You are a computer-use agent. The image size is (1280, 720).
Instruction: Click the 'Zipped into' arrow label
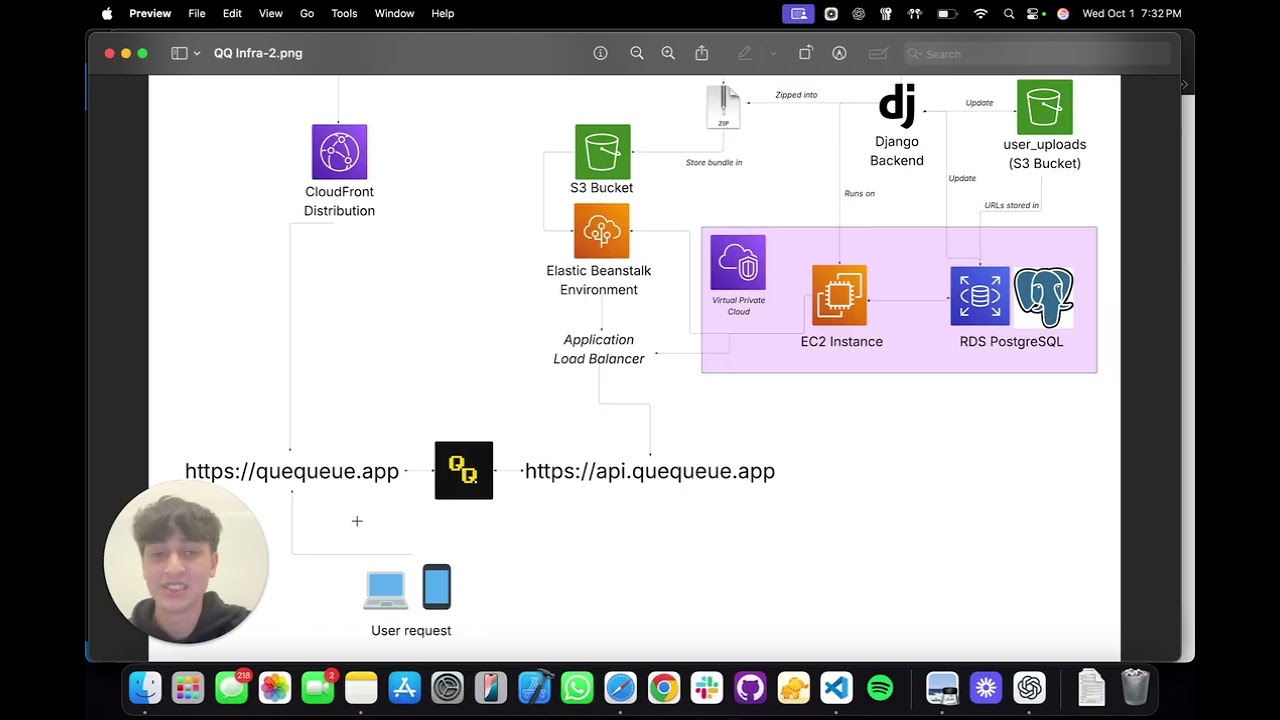pos(796,95)
